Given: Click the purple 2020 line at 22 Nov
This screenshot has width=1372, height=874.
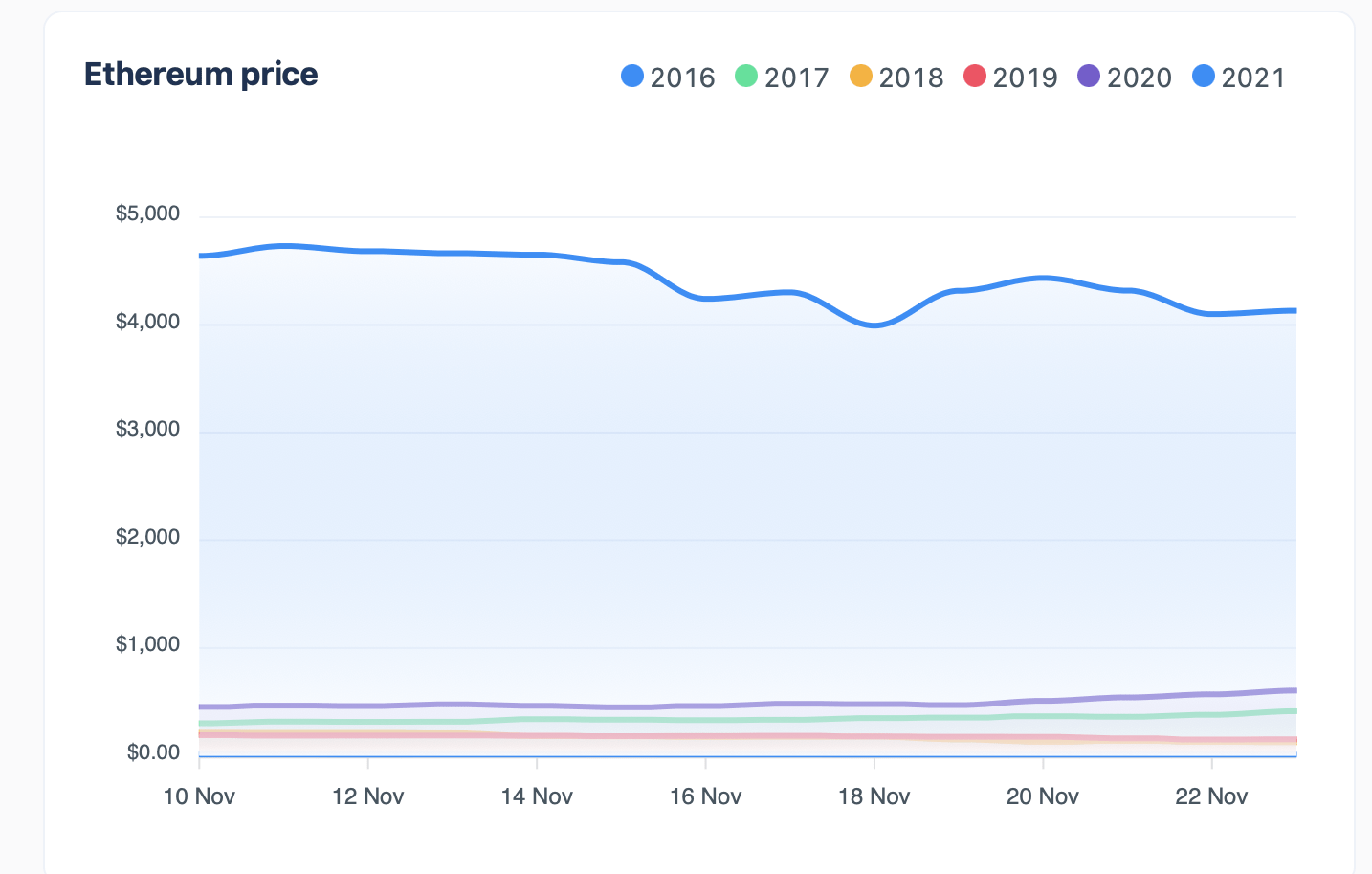Looking at the screenshot, I should [x=1211, y=694].
